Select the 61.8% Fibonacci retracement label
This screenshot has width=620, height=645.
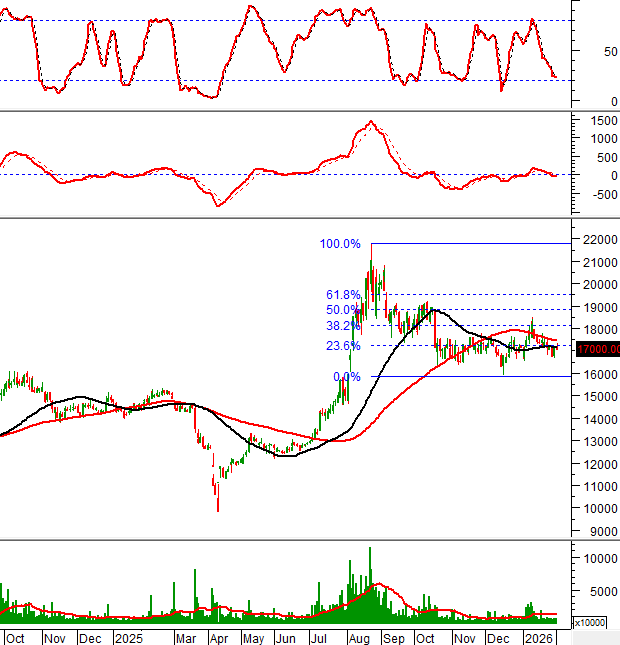pos(342,295)
